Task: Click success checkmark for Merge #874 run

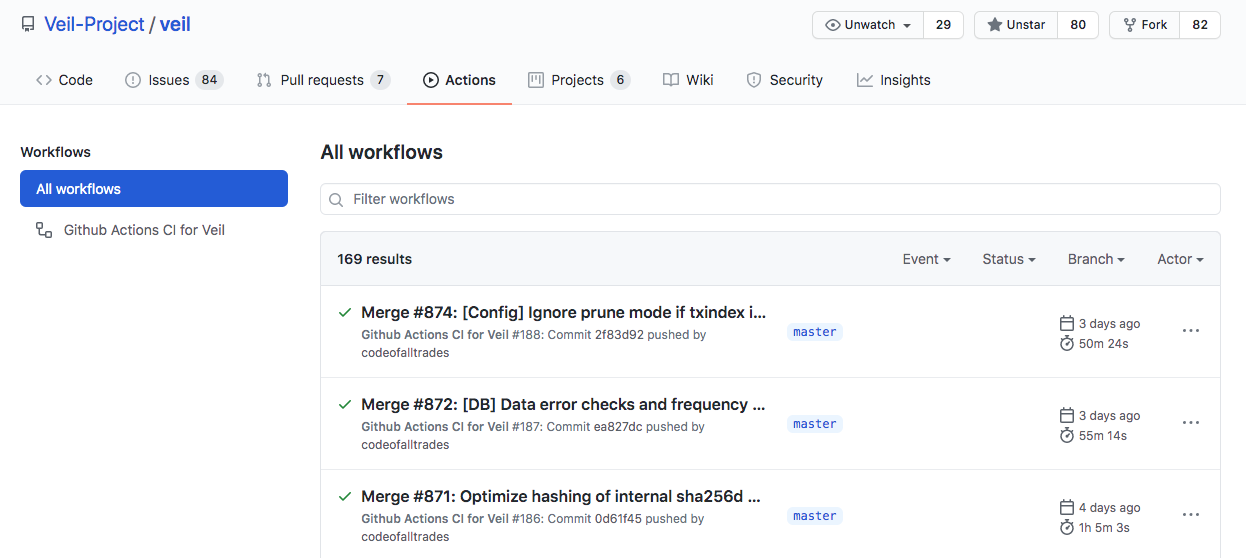Action: 344,313
